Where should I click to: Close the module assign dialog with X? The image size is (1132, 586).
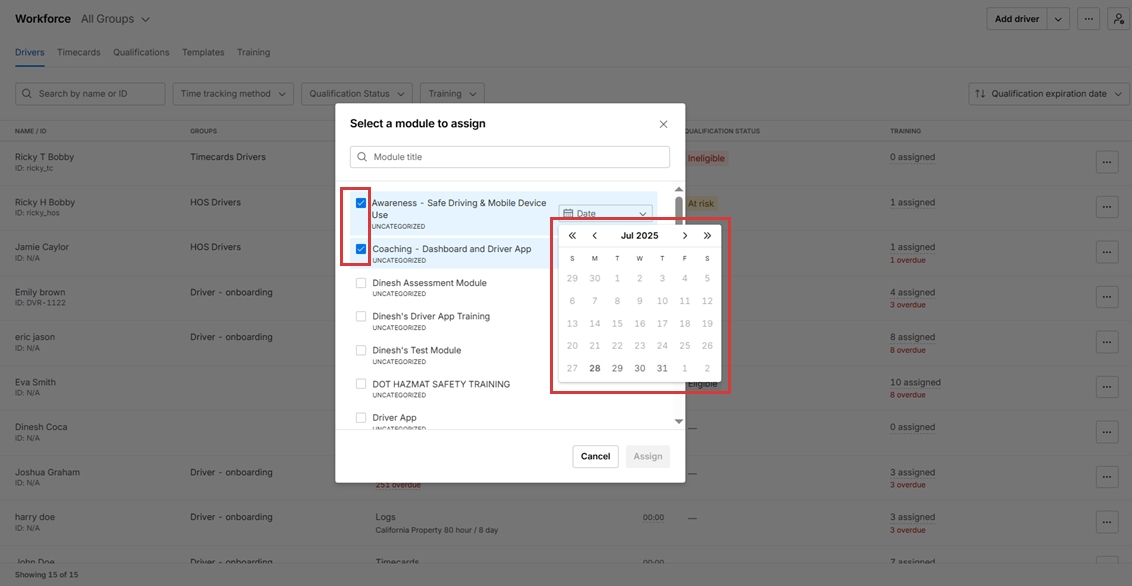[663, 124]
